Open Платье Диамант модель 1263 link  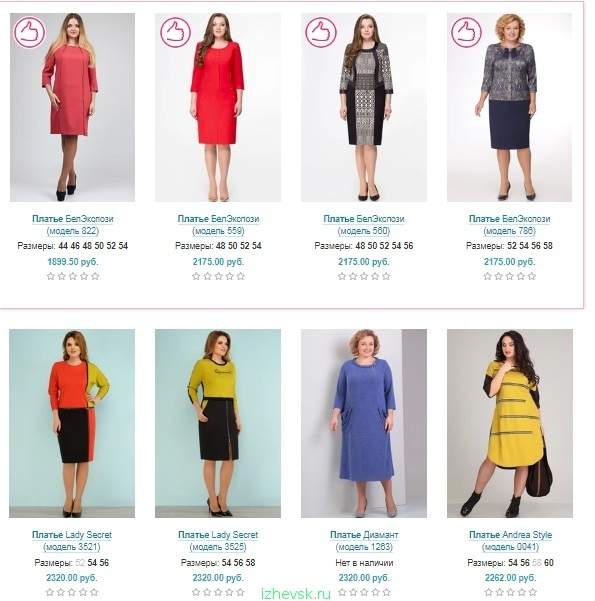[364, 541]
